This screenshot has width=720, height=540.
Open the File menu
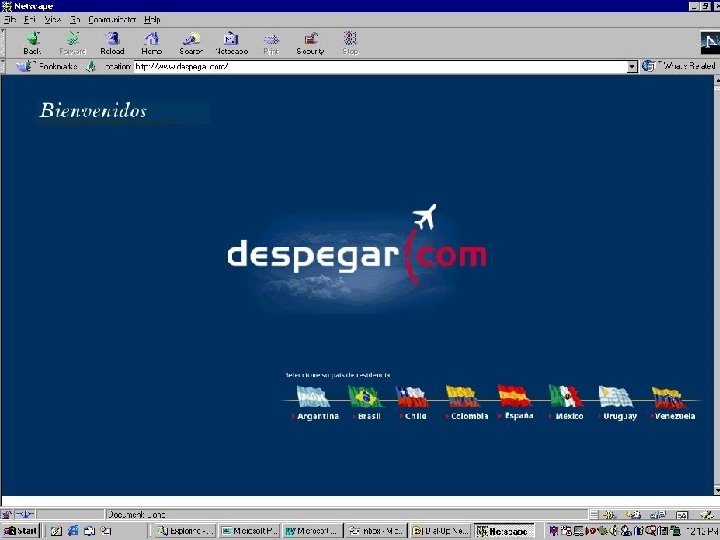(10, 19)
